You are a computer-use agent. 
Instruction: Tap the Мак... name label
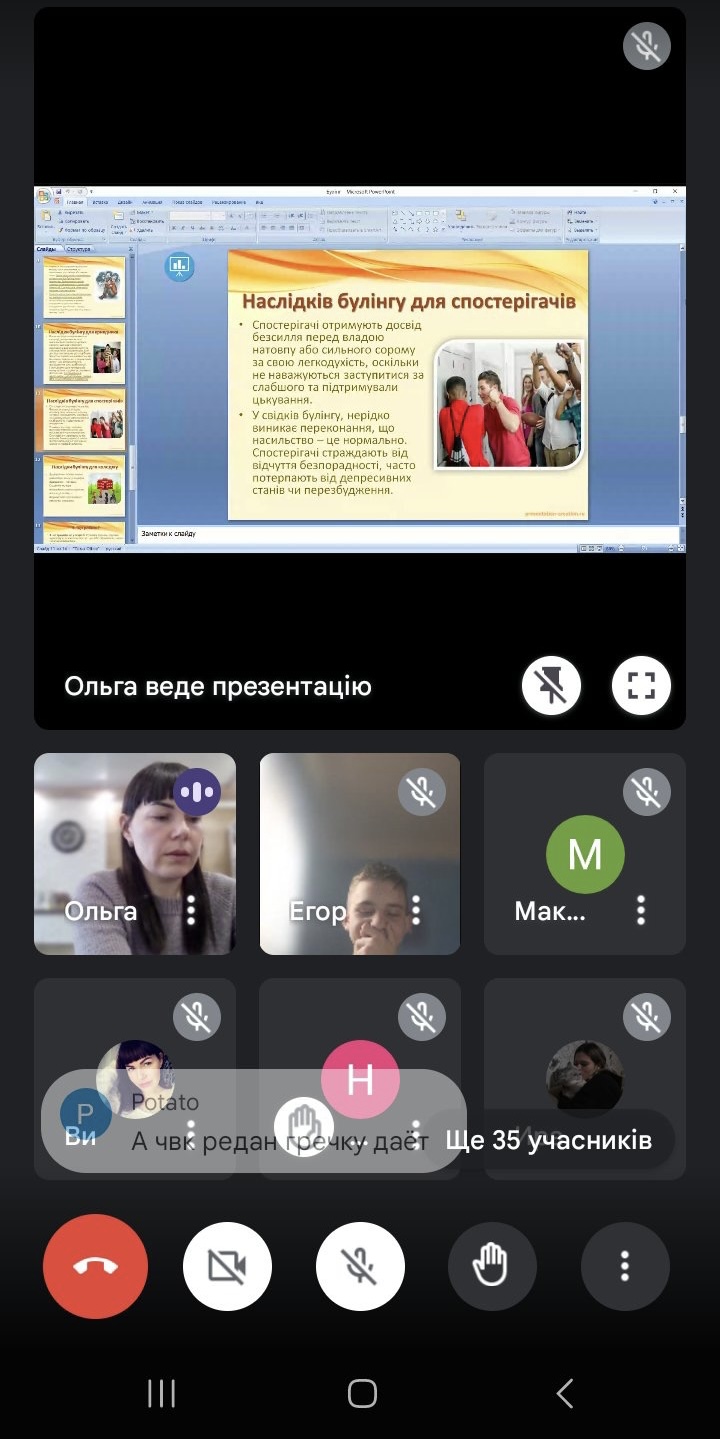pyautogui.click(x=550, y=911)
